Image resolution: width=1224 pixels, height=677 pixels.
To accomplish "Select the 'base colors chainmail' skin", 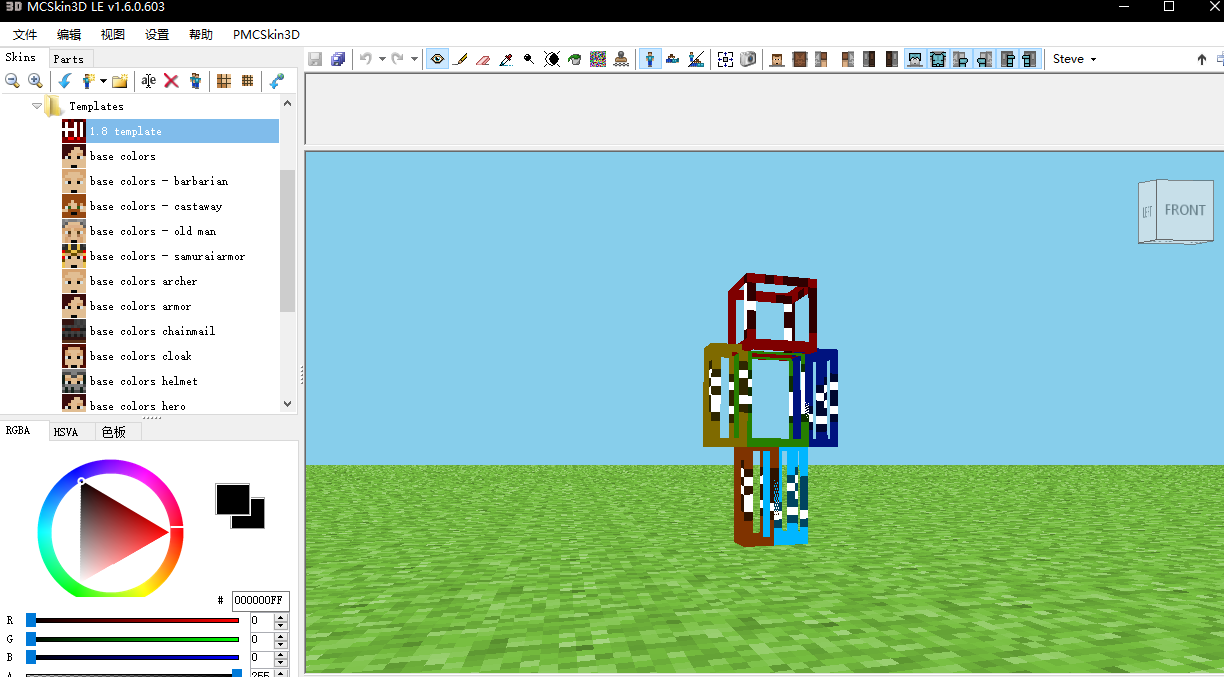I will (x=152, y=331).
